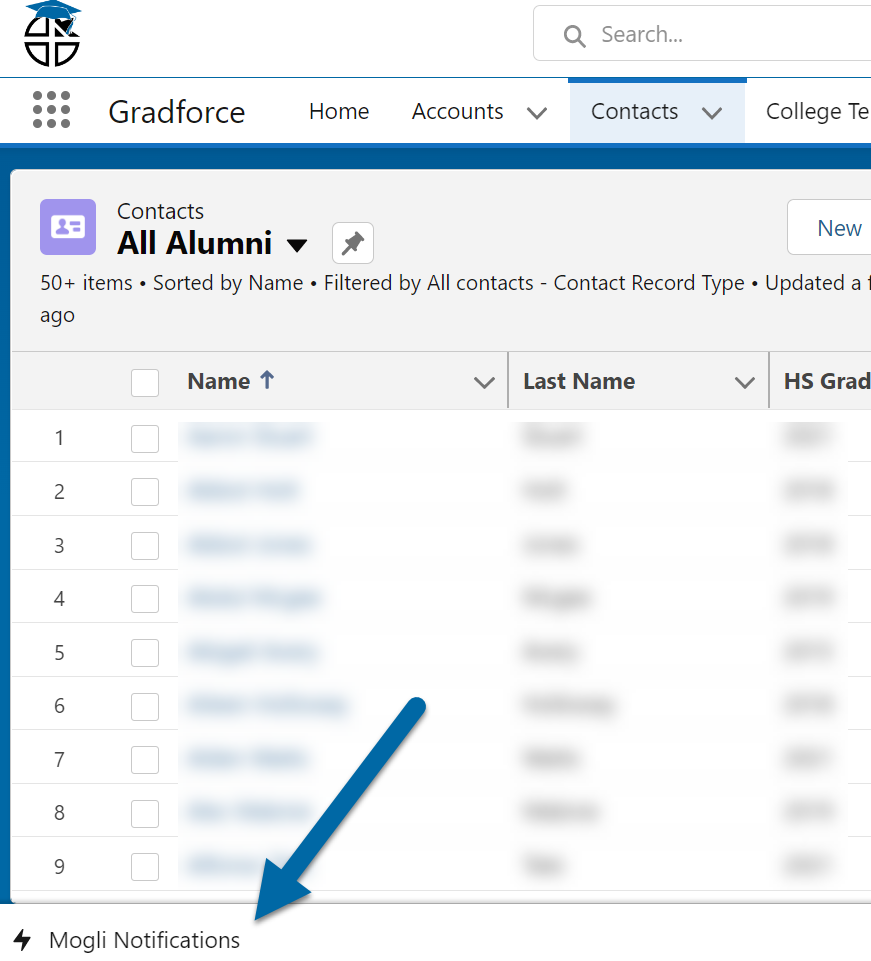Screen dimensions: 871x961
Task: Open the Accounts tab
Action: tap(457, 112)
